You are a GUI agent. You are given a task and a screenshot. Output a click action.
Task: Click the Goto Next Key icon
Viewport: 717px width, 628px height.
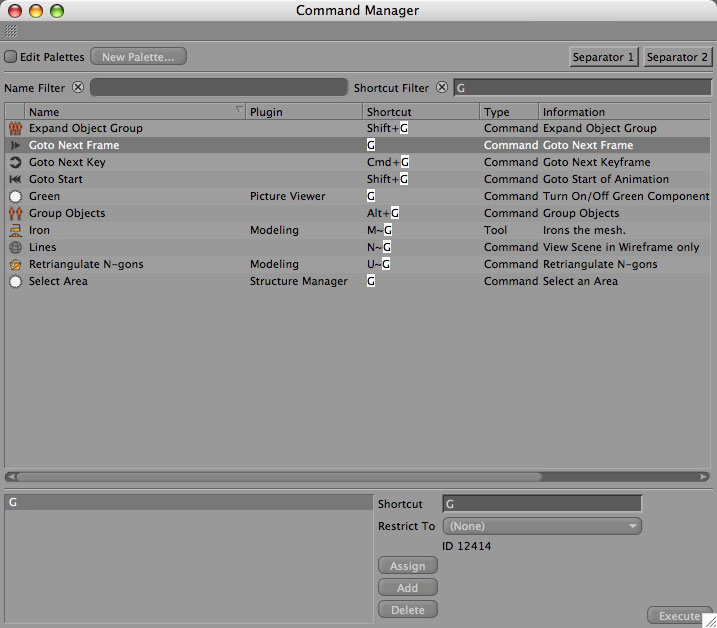click(15, 163)
